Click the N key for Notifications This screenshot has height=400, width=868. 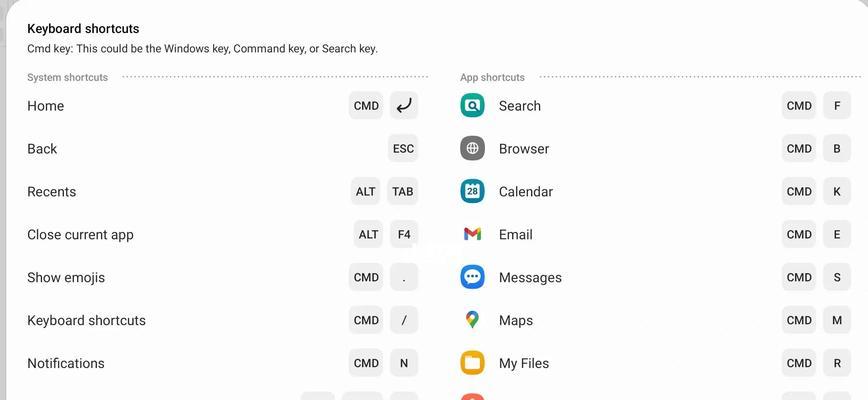click(x=404, y=363)
